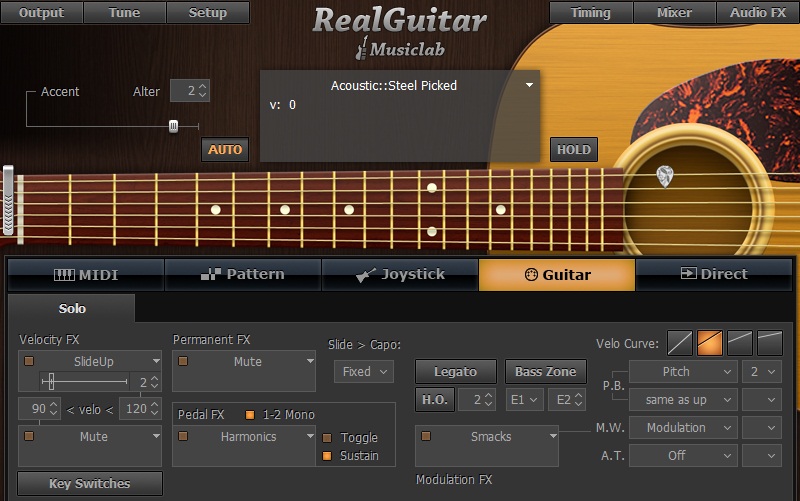Open the 'same as up' dropdown
Screen dimensions: 800x501
point(683,399)
